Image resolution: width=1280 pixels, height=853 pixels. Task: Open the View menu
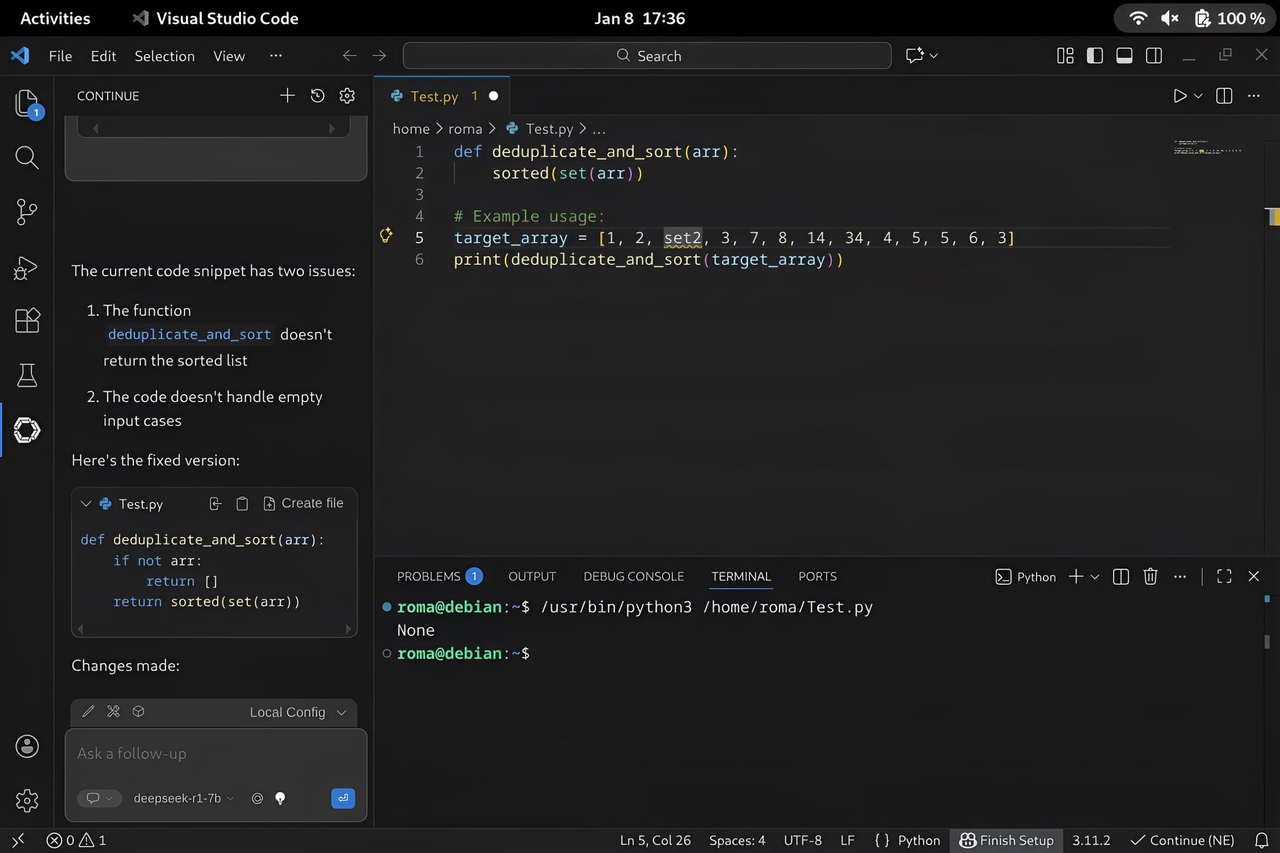pyautogui.click(x=229, y=56)
